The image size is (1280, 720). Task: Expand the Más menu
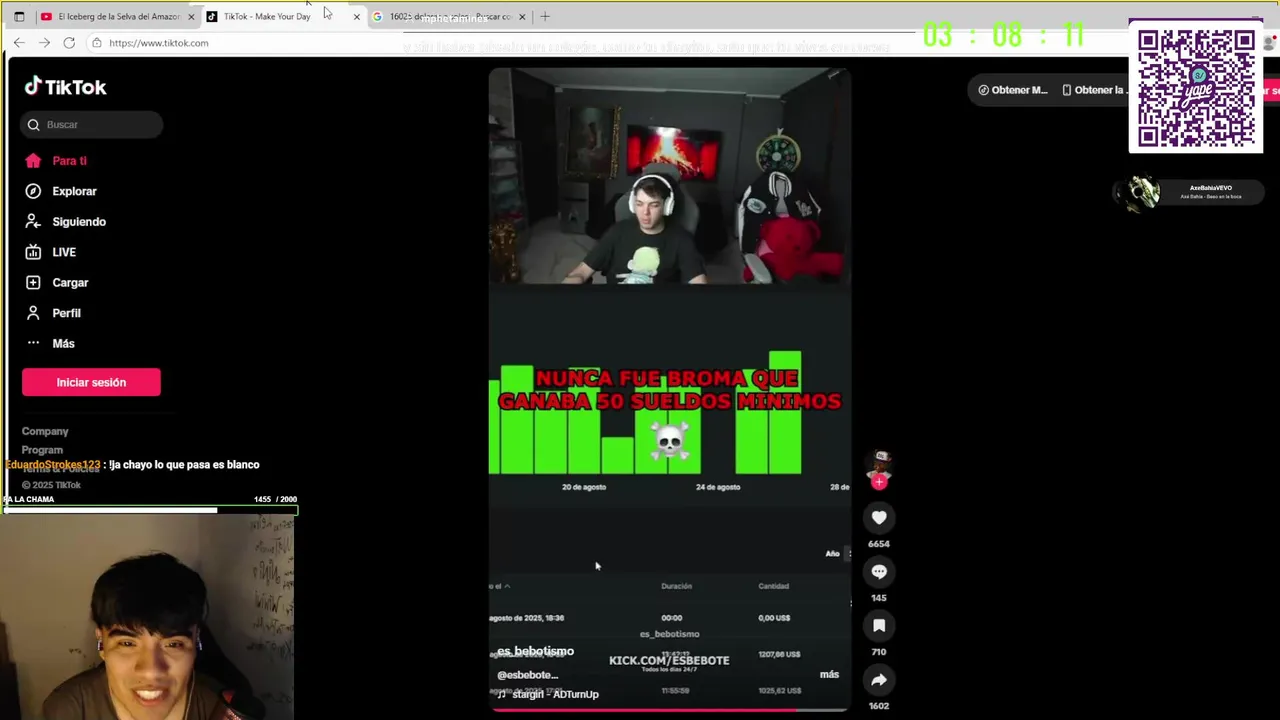[x=63, y=344]
